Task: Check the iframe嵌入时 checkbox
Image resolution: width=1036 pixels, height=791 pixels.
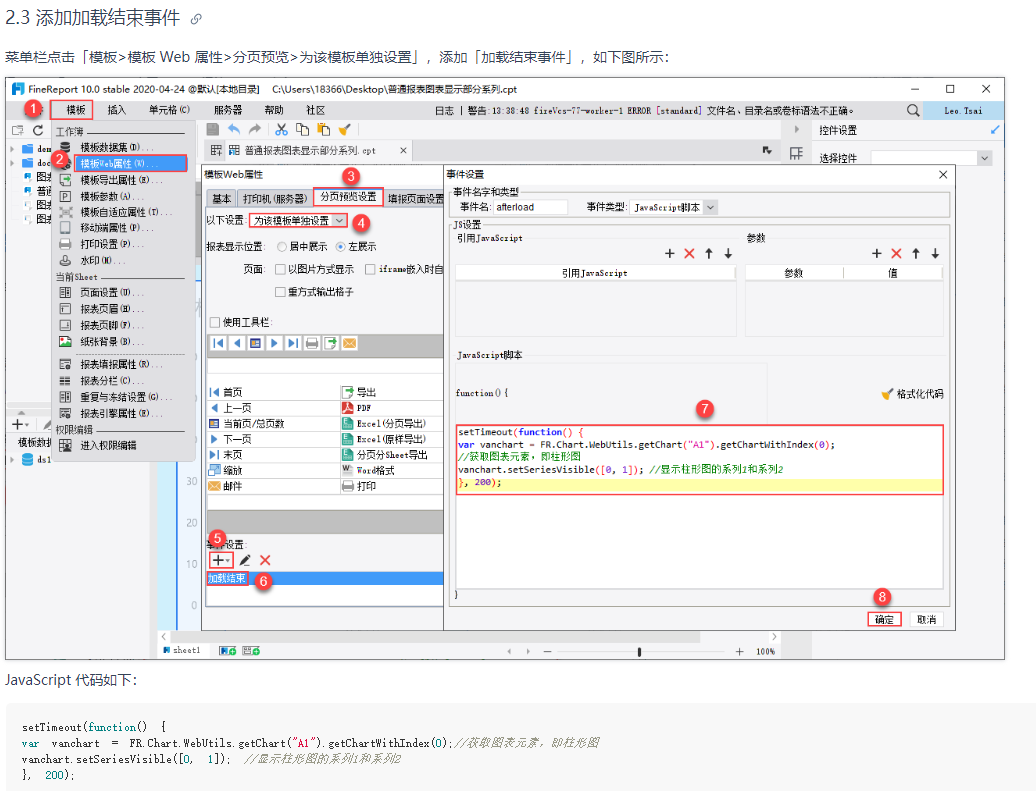Action: (370, 269)
